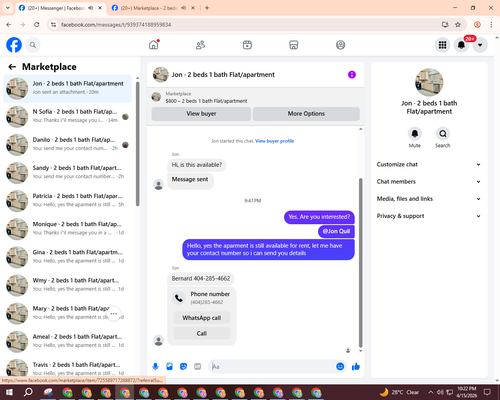Mute this conversation bell icon
Viewport: 500px width, 400px height.
(x=415, y=134)
